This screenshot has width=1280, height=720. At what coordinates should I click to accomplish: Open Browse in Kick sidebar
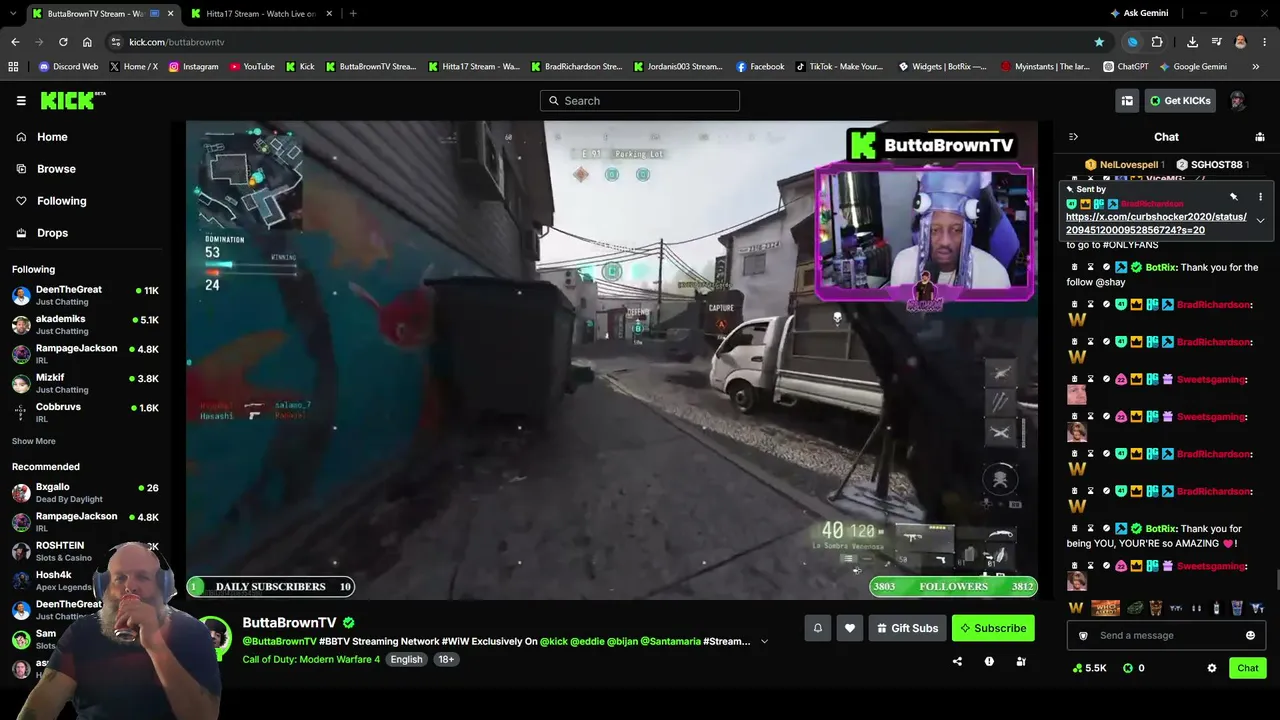46,169
